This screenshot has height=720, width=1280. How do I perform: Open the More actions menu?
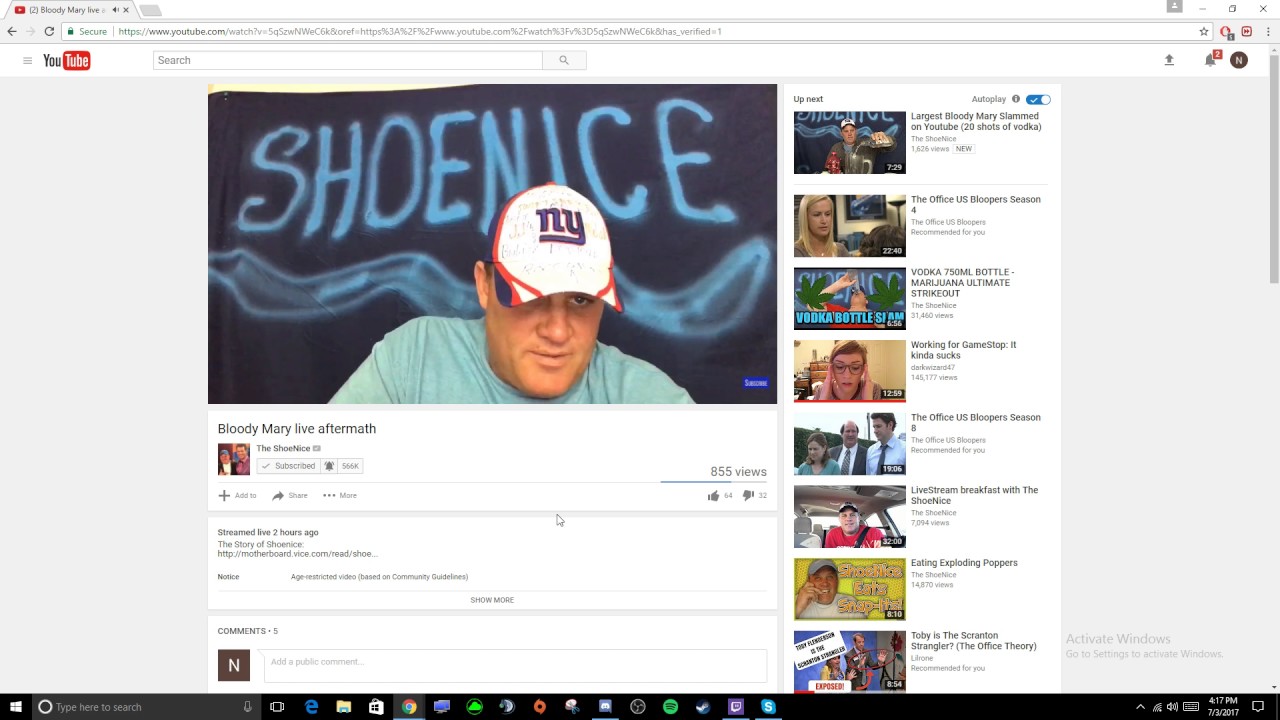tap(339, 495)
